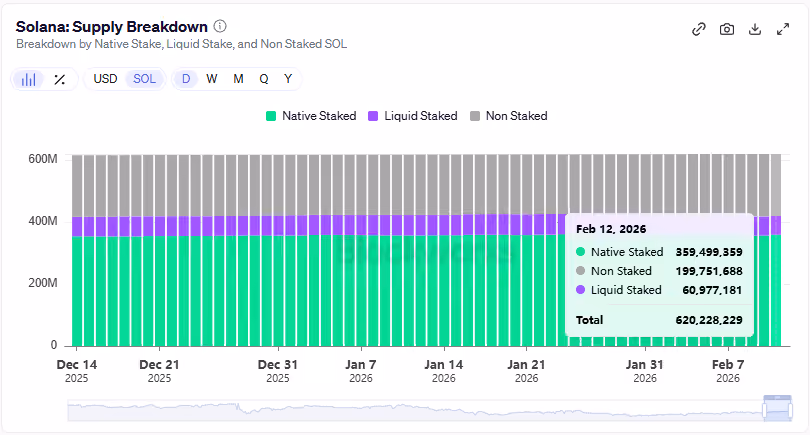The height and width of the screenshot is (435, 810).
Task: Toggle Non Staked series in legend
Action: tap(509, 116)
